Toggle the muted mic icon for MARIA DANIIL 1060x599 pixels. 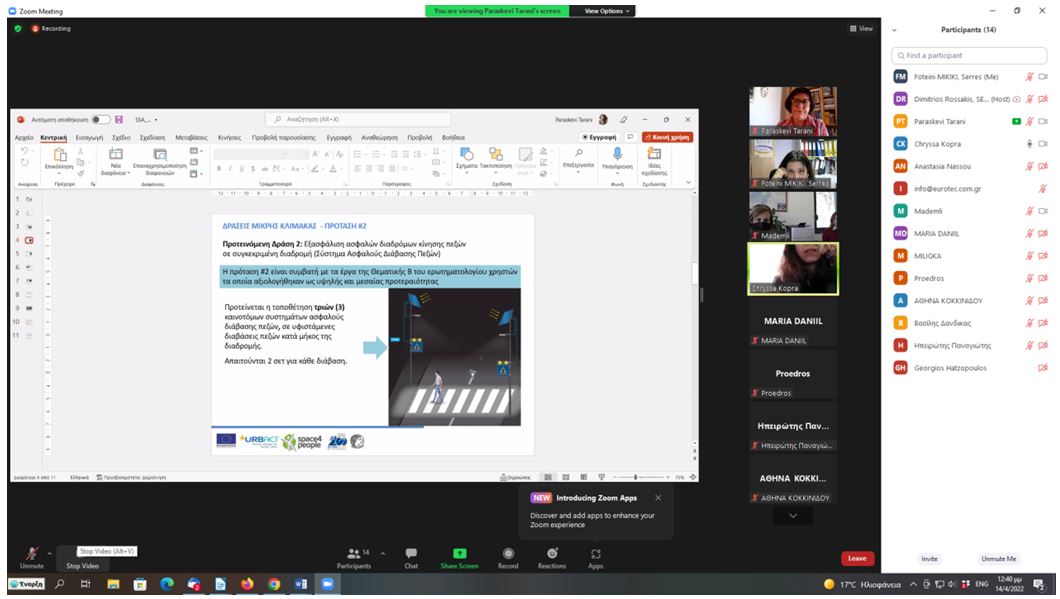pyautogui.click(x=1029, y=233)
